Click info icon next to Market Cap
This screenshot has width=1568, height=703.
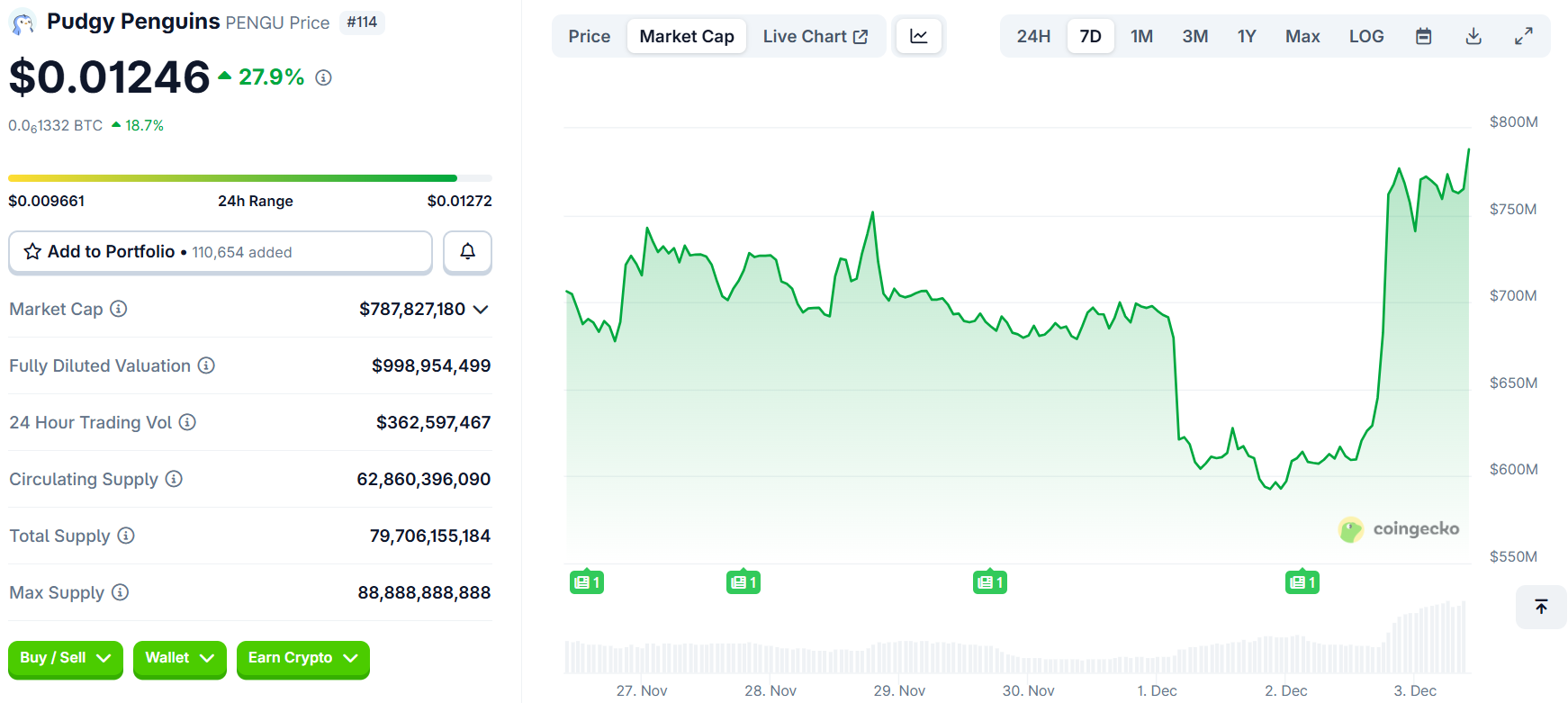tap(118, 309)
